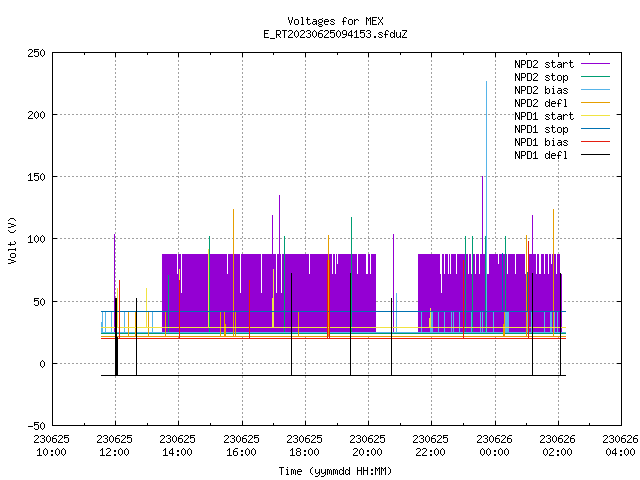The height and width of the screenshot is (480, 640).
Task: Click the tall light-blue NPD2 bias spike peak
Action: (486, 82)
